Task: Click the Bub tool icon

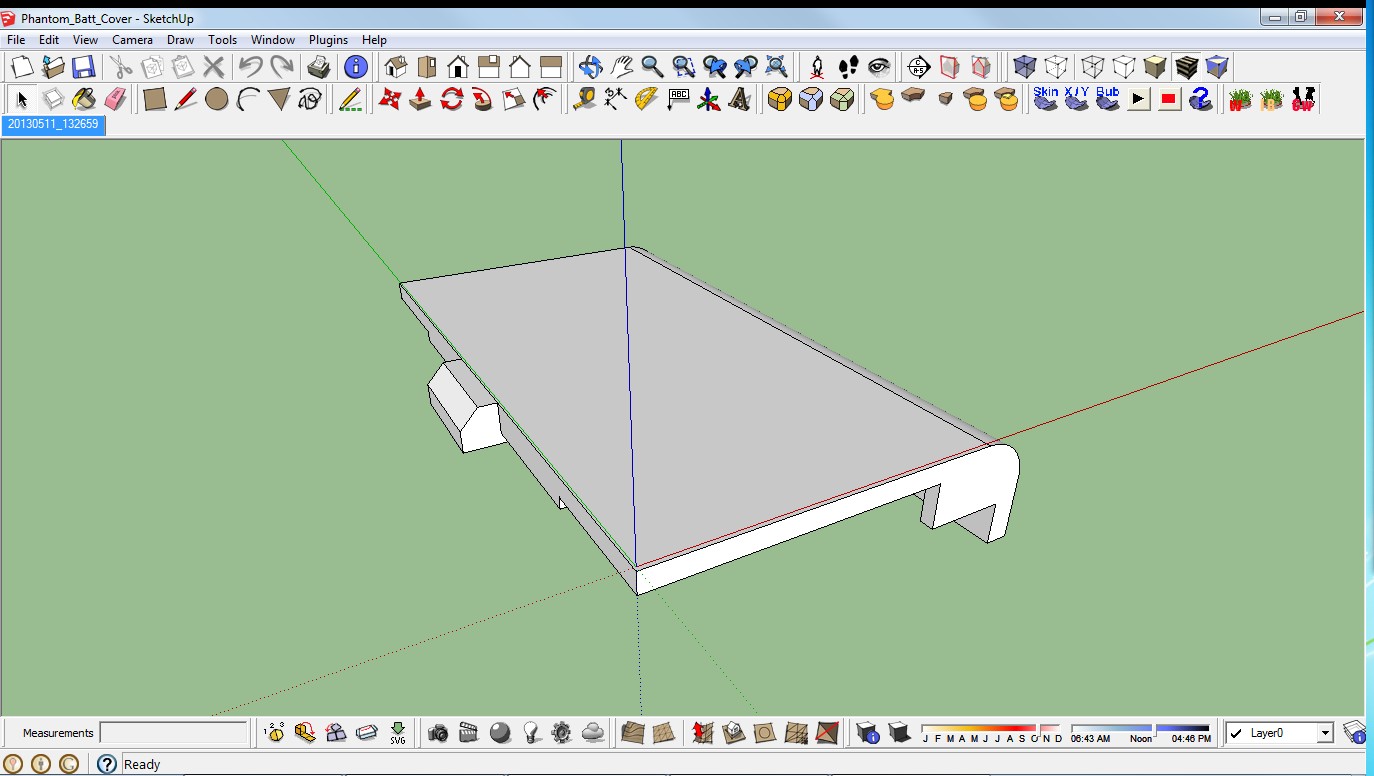Action: [x=1108, y=99]
